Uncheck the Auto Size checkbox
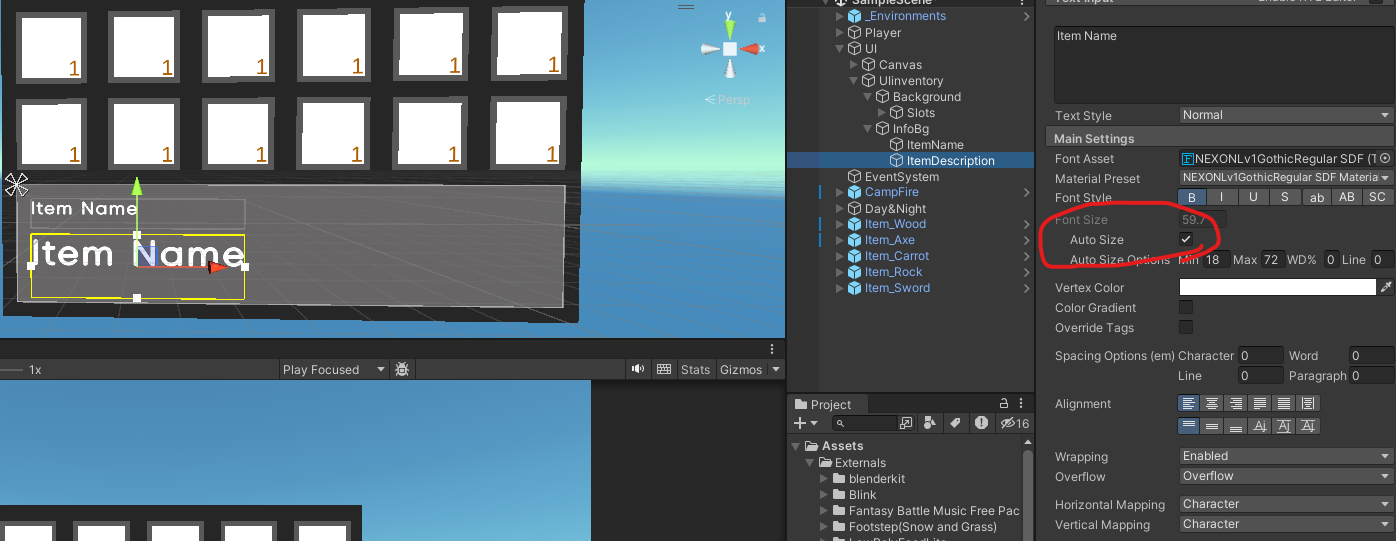The height and width of the screenshot is (541, 1396). (1186, 239)
